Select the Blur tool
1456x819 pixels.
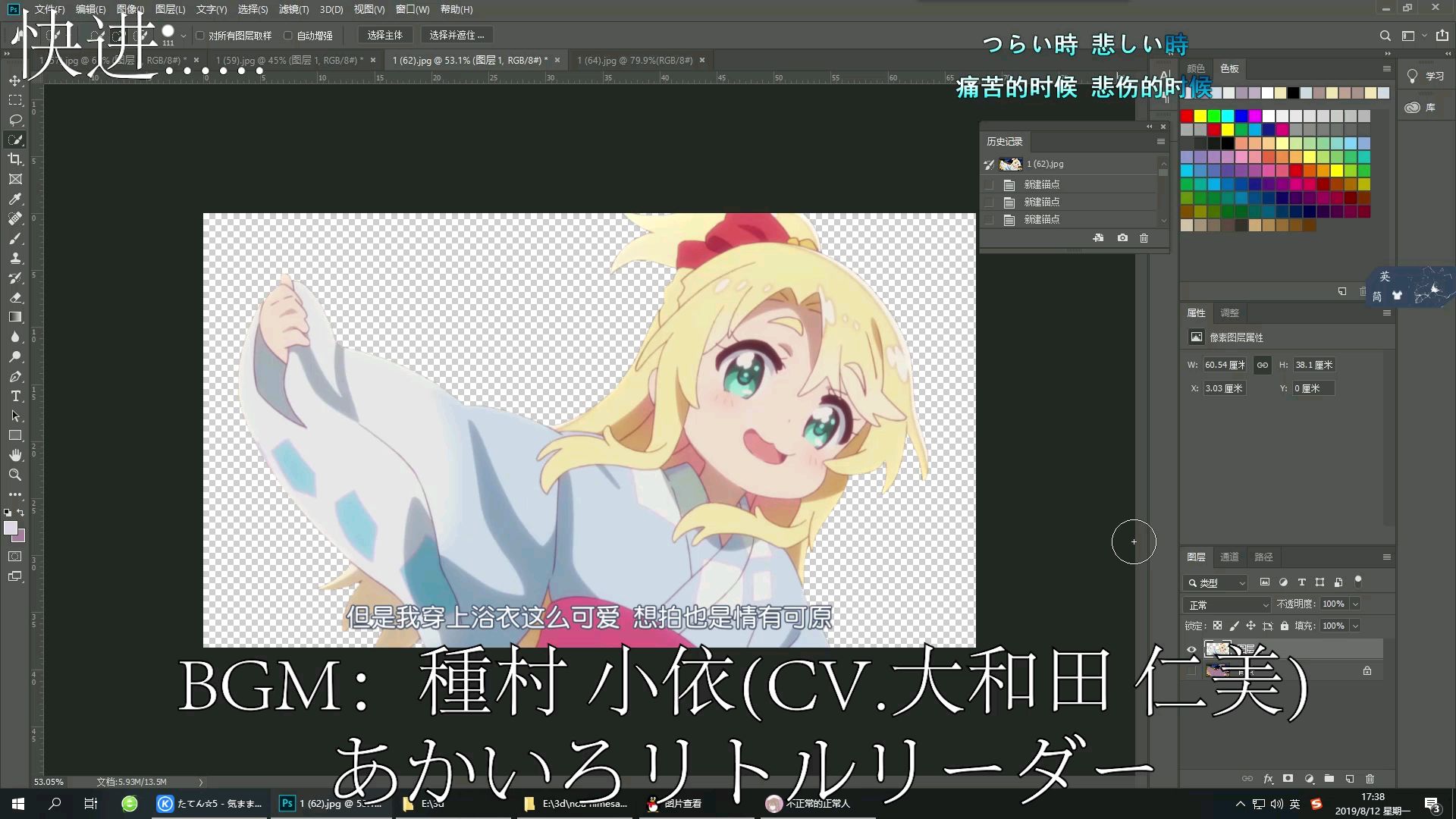pos(15,337)
